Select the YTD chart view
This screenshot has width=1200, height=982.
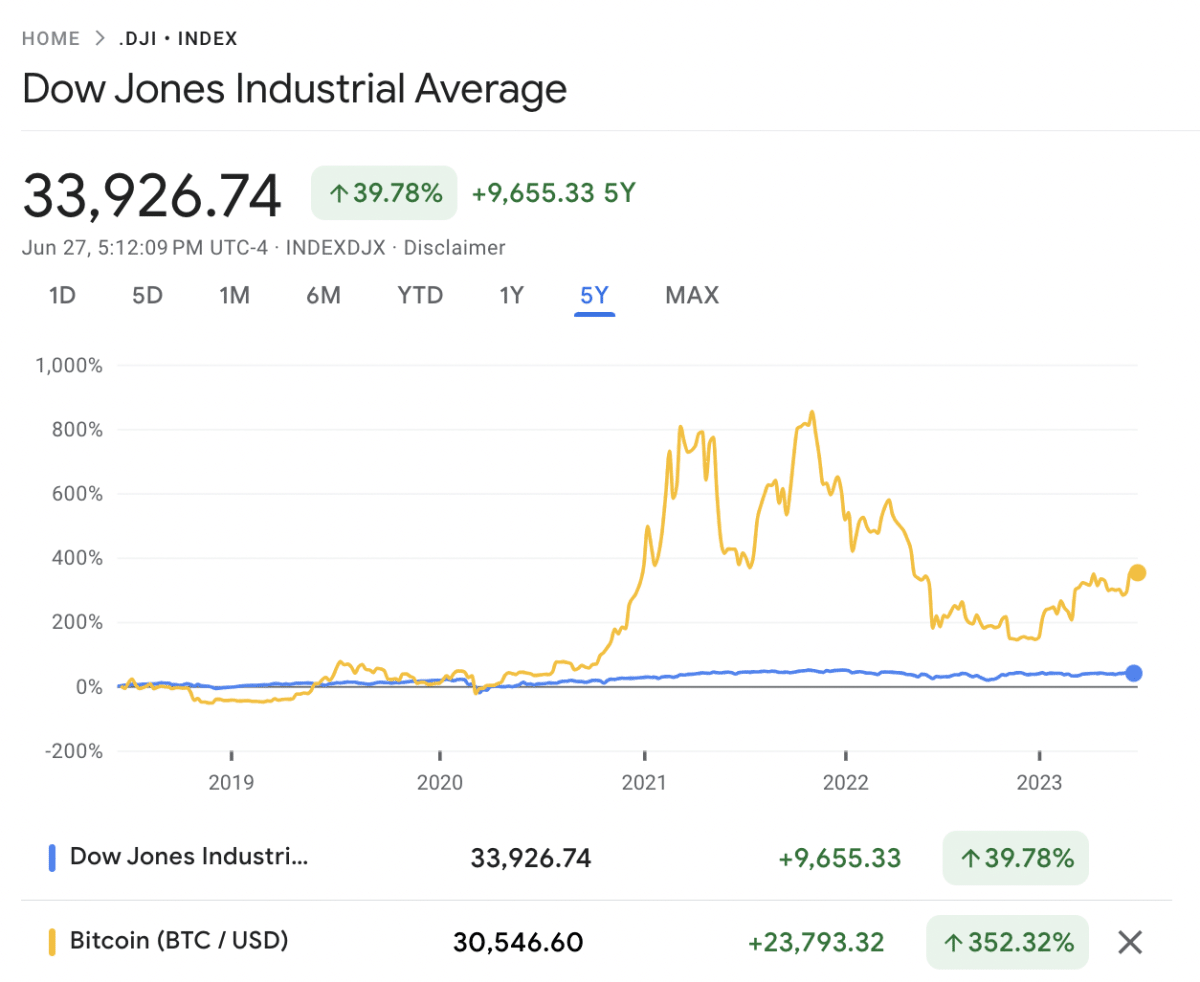tap(419, 295)
